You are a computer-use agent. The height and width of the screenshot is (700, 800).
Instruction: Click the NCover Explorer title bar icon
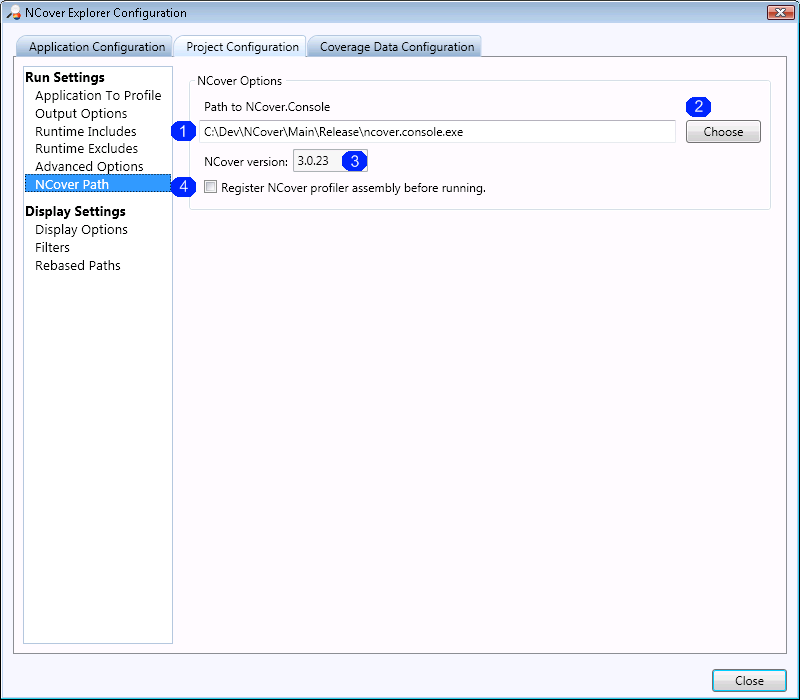(14, 13)
